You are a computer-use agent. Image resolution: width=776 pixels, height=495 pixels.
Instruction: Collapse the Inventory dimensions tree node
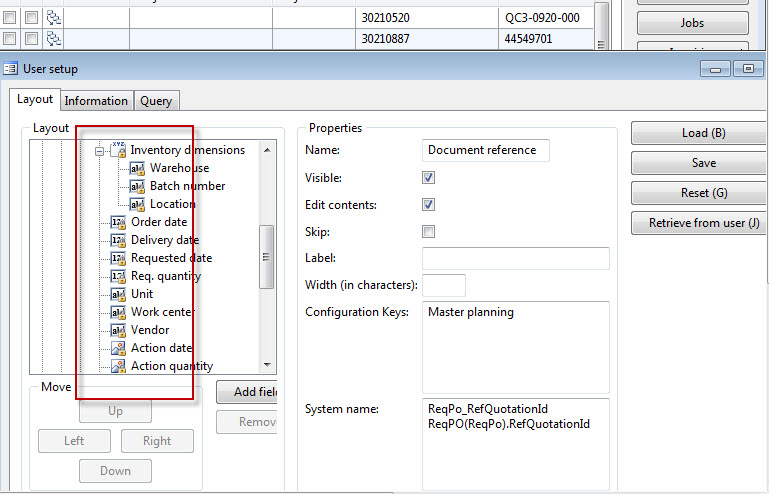coord(99,151)
